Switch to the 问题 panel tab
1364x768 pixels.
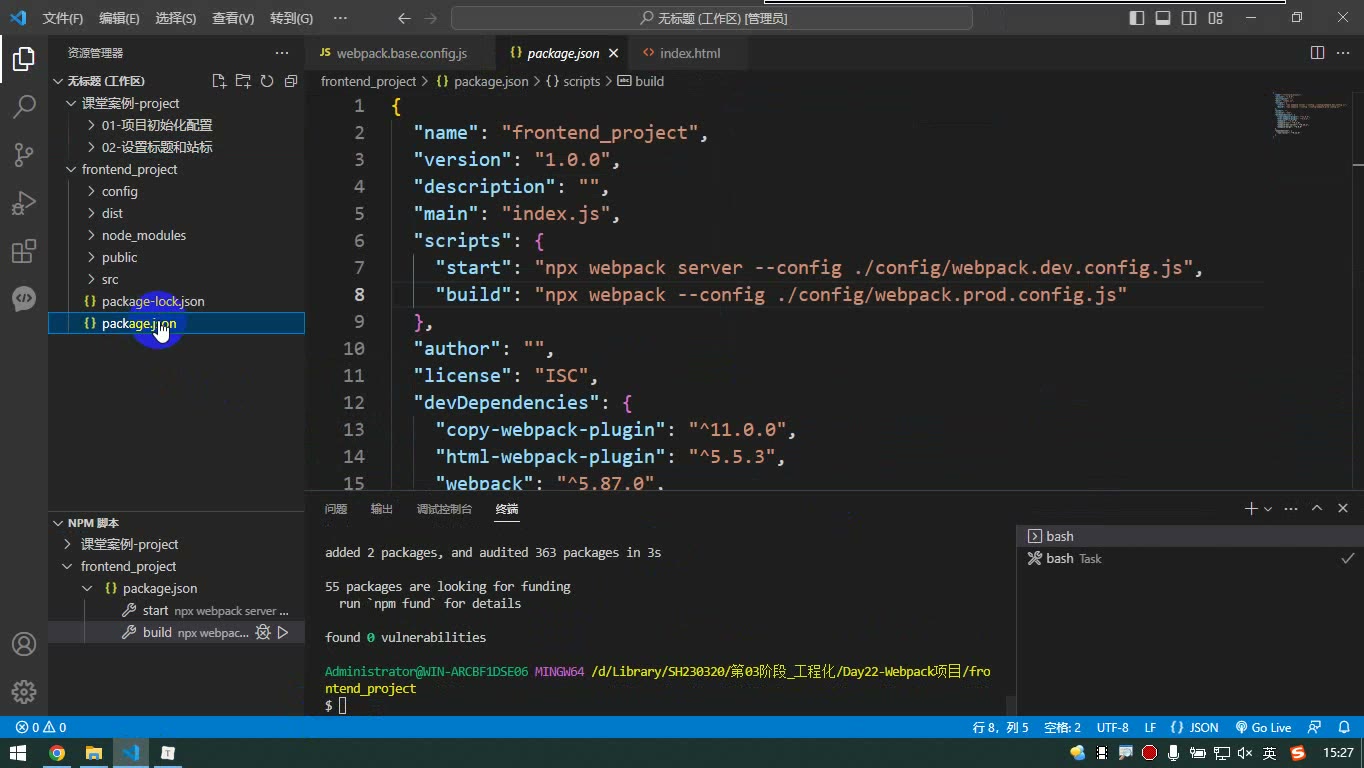point(336,509)
